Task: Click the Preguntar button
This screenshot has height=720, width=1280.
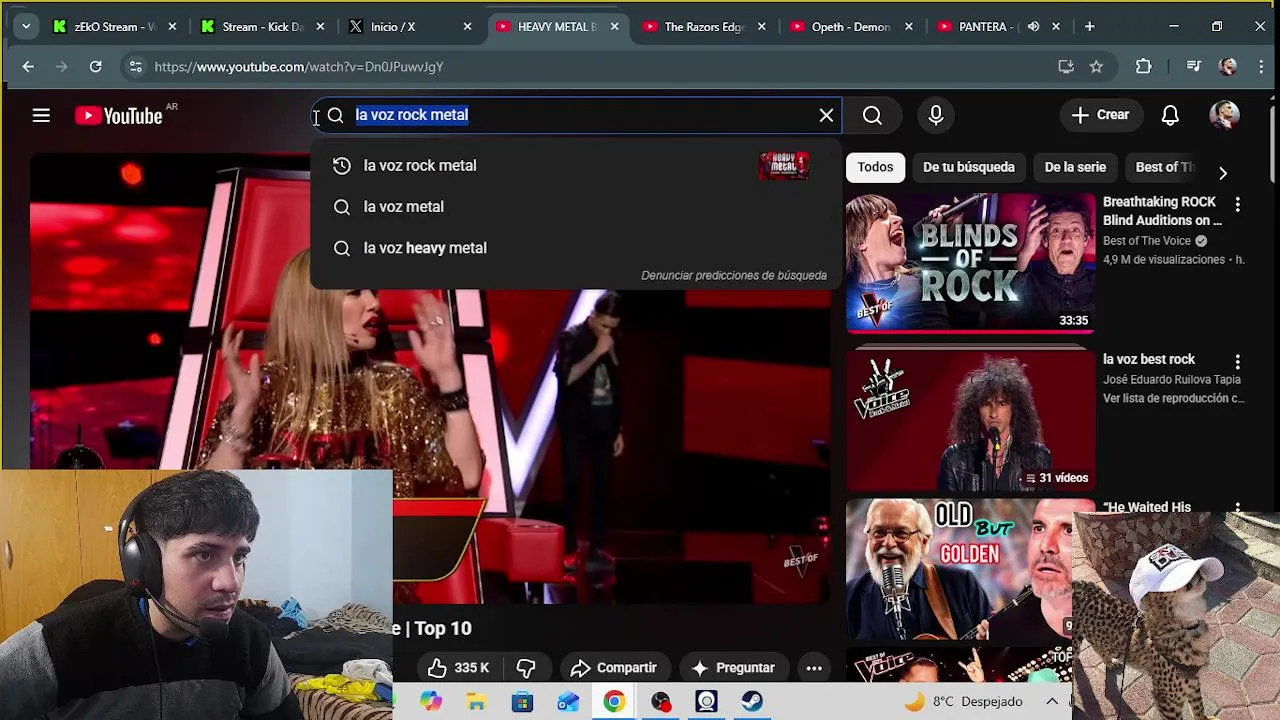Action: 732,668
